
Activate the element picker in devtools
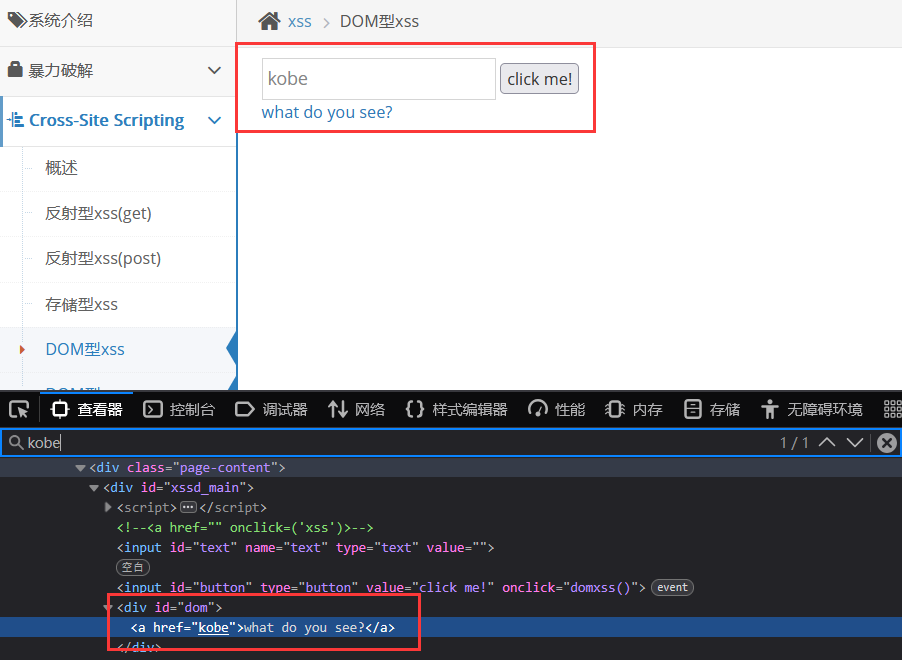[19, 410]
